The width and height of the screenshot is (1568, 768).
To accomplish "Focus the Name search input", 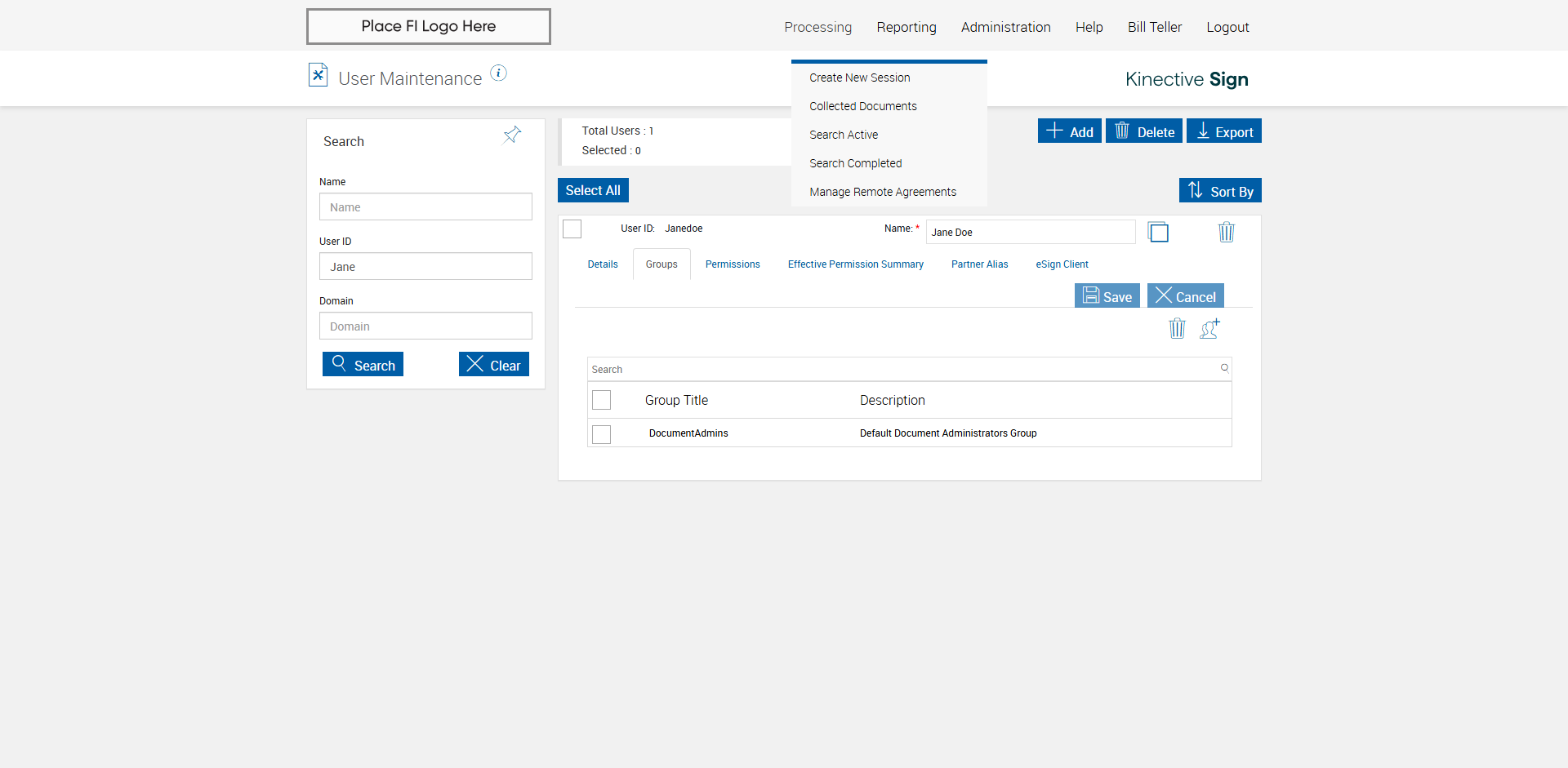I will [x=425, y=206].
